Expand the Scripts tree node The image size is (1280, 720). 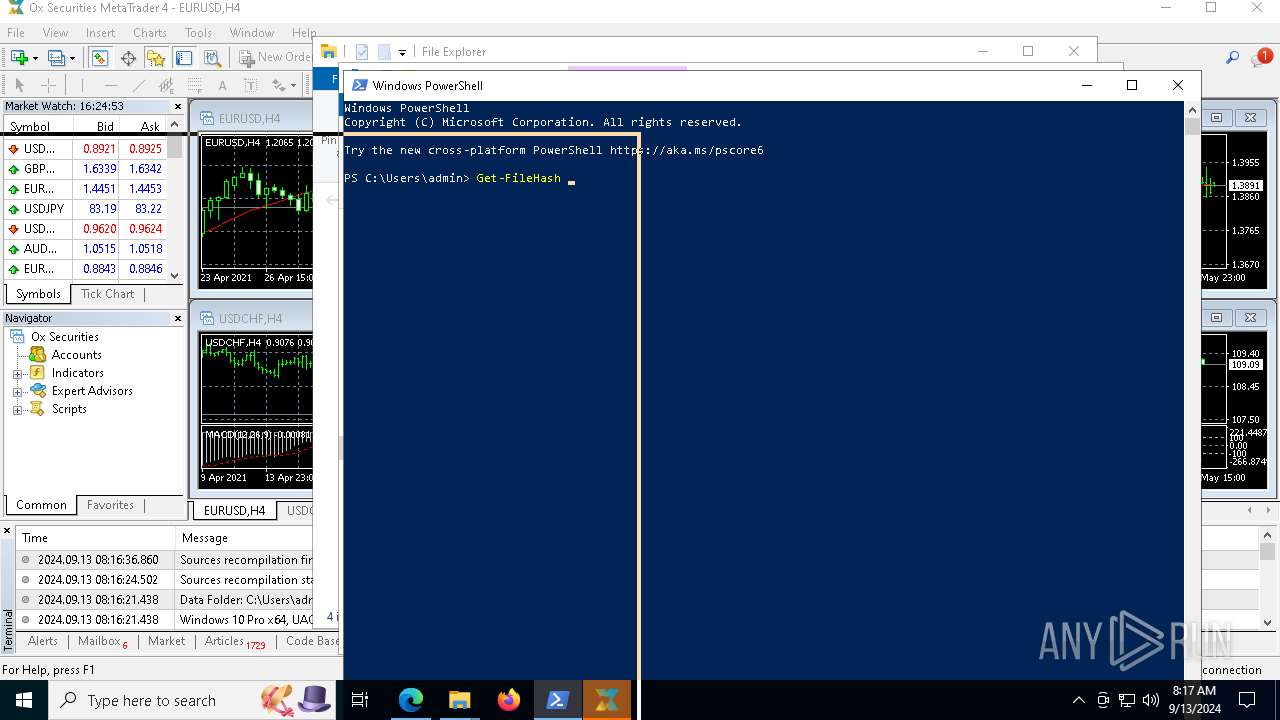click(17, 410)
